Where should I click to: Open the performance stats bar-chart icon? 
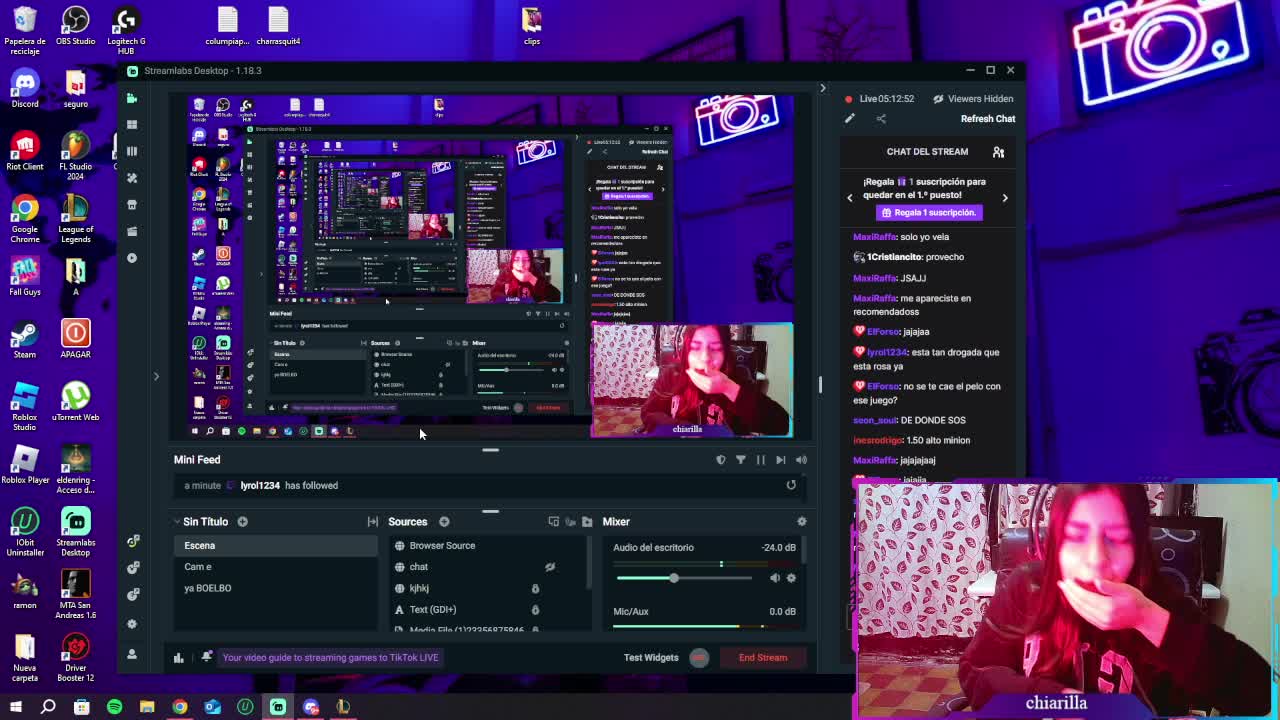tap(178, 657)
